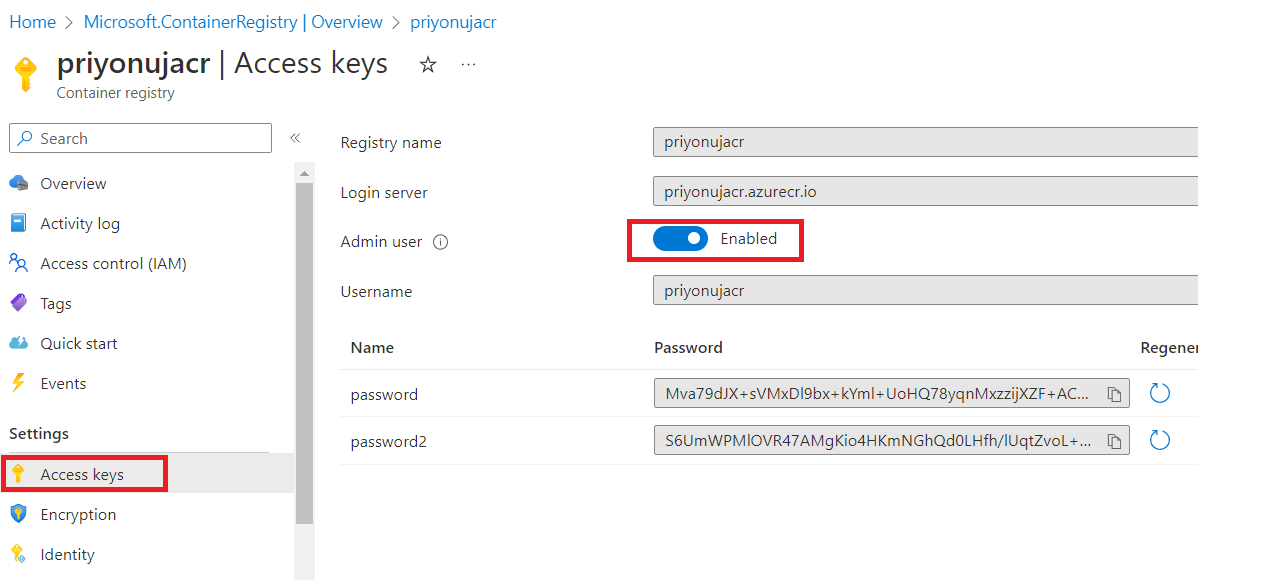
Task: Click the Activity log icon
Action: 18,223
